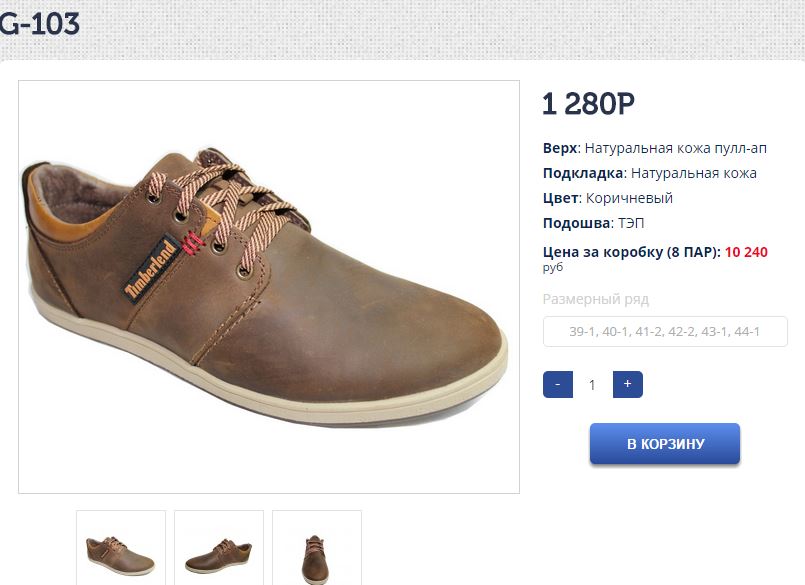
Task: Click the quantity input field
Action: [x=592, y=384]
